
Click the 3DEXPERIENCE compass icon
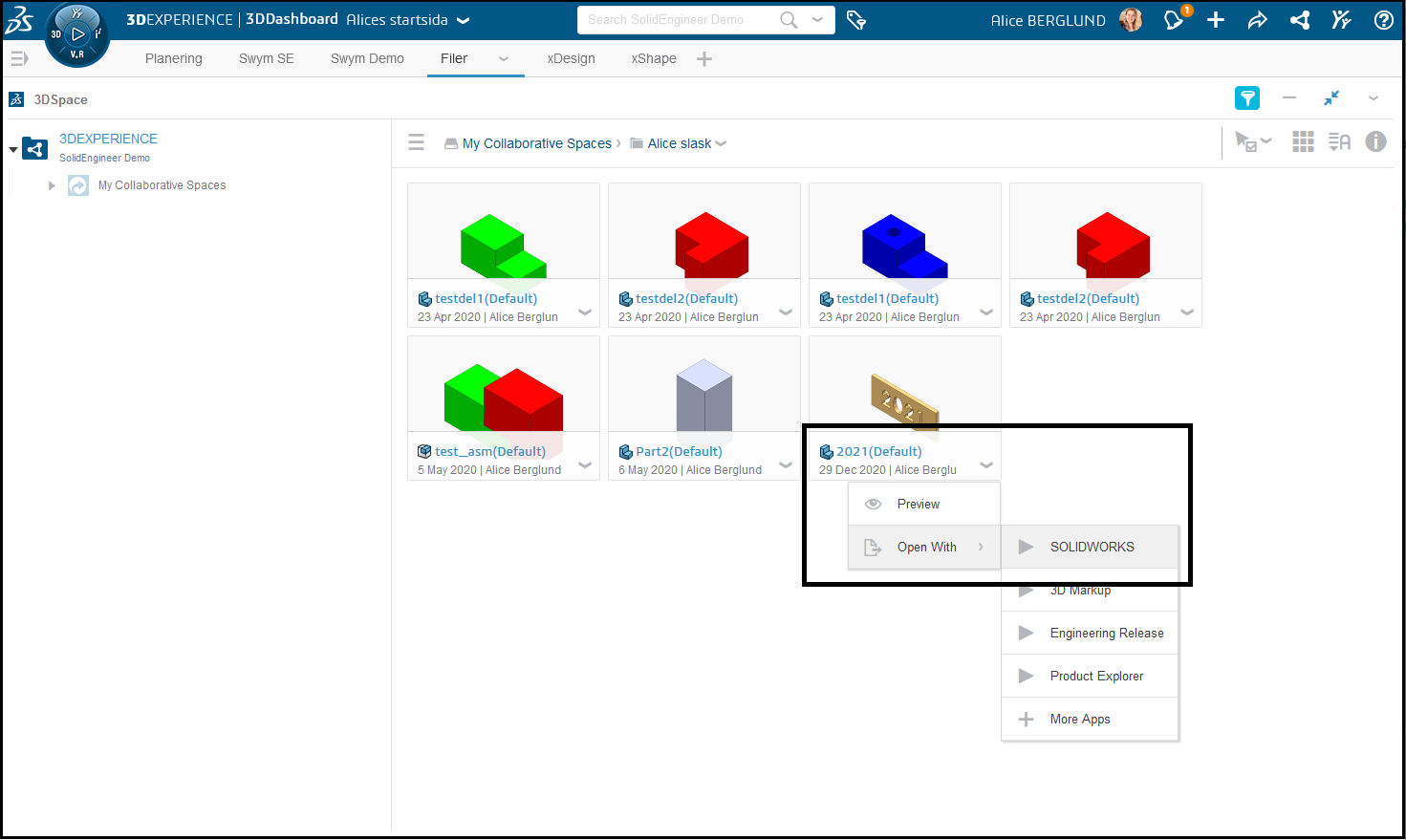(77, 34)
